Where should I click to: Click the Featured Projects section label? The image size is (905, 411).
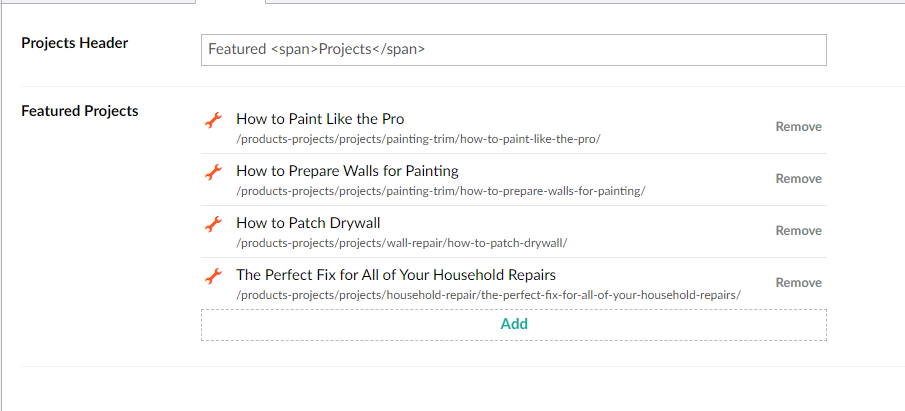pos(80,111)
